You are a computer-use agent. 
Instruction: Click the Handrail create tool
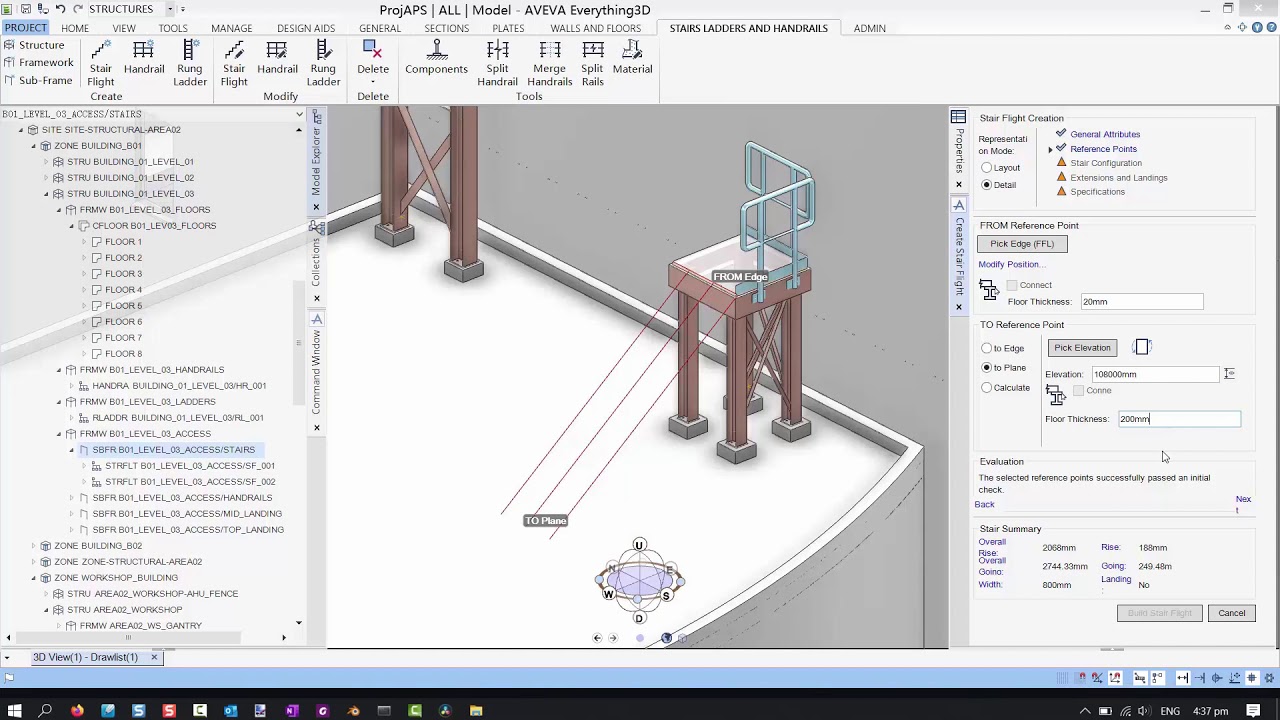144,58
